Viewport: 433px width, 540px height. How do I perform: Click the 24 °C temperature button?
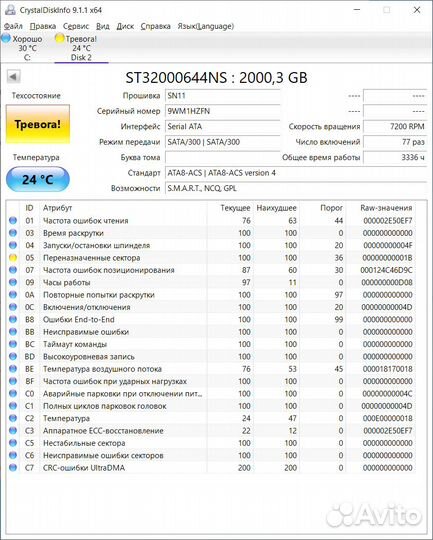[x=38, y=179]
